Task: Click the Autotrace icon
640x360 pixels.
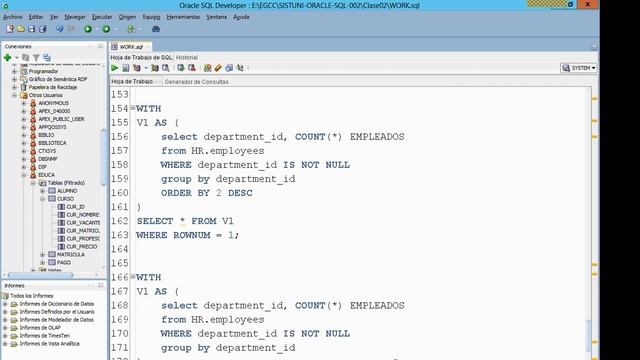Action: (155, 68)
